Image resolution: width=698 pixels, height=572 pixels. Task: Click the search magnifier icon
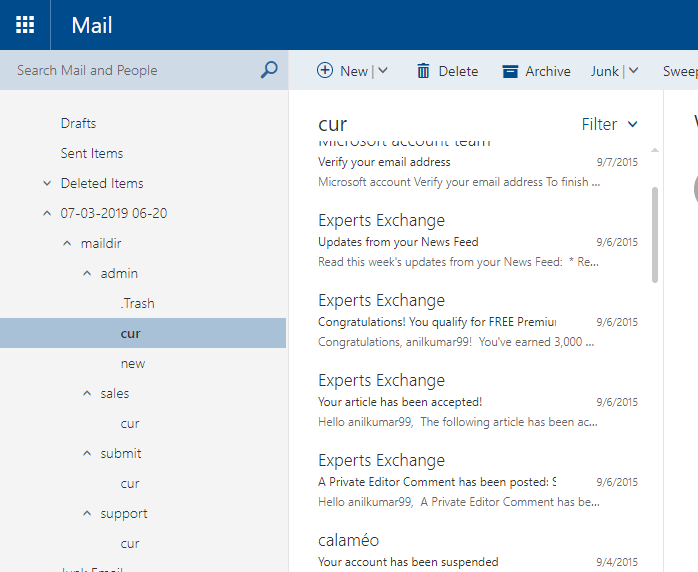pos(269,70)
